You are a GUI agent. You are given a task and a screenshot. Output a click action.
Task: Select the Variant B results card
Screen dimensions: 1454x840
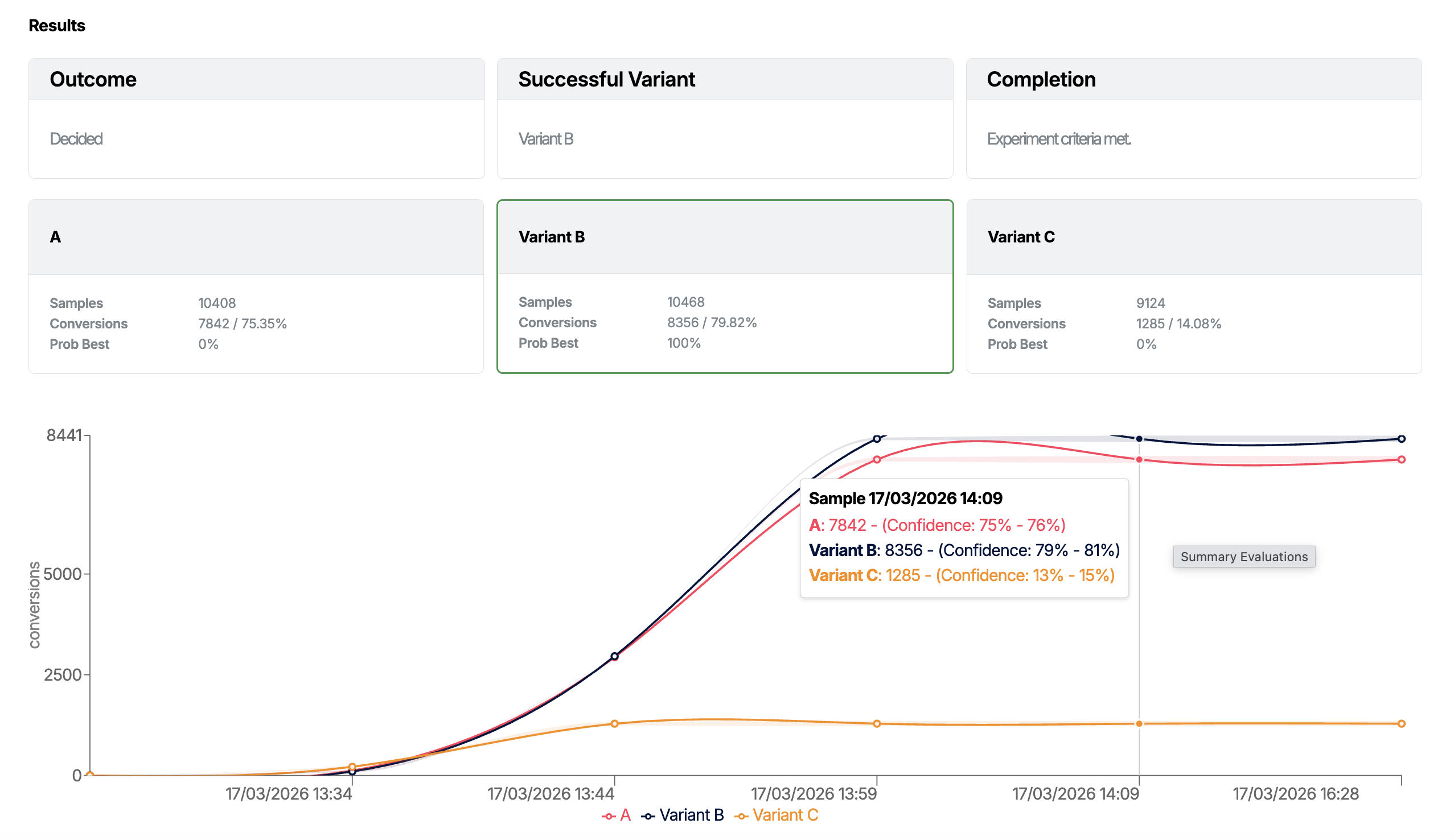(x=725, y=287)
